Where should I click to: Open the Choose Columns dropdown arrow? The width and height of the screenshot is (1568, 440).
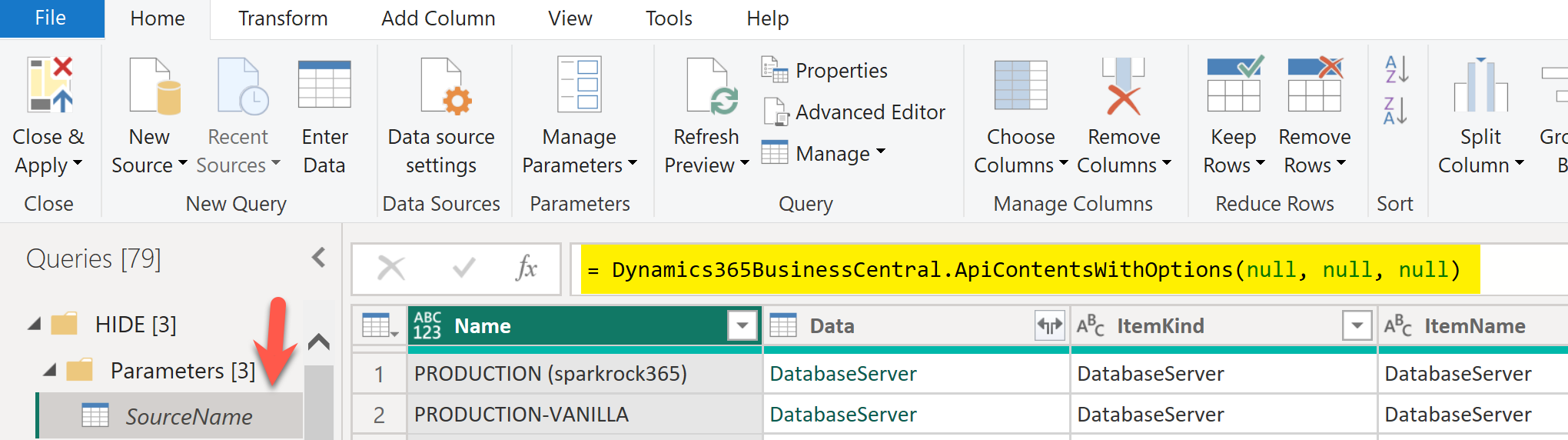(1064, 164)
